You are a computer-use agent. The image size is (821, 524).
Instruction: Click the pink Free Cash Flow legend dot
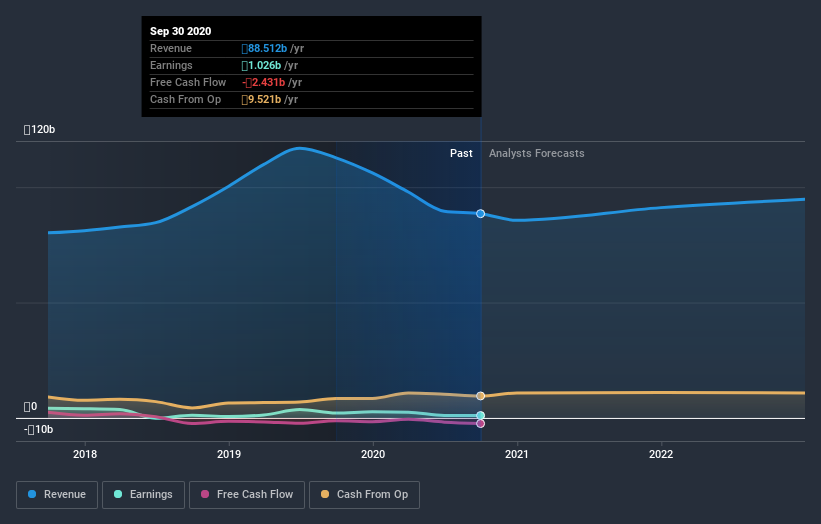(x=205, y=494)
